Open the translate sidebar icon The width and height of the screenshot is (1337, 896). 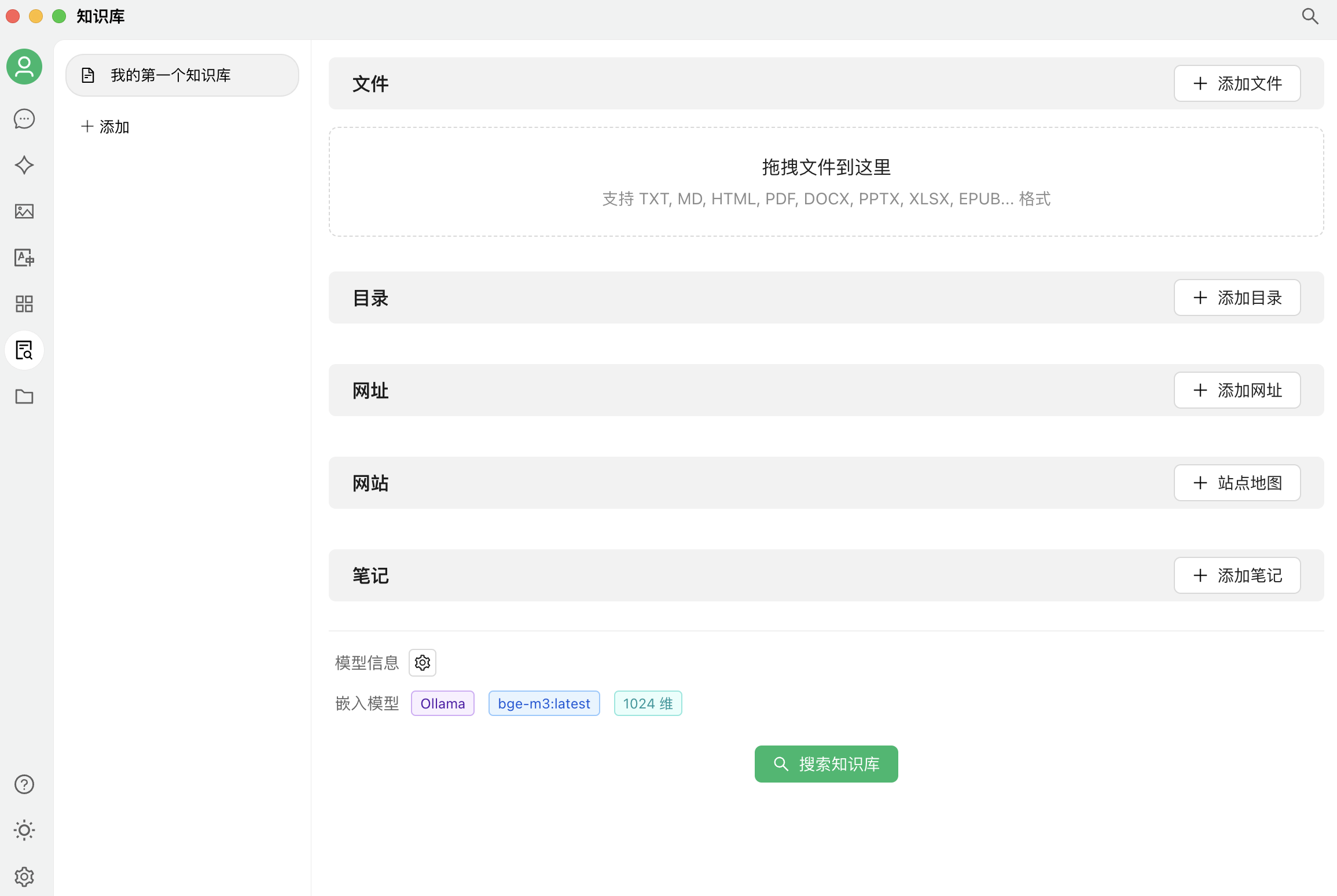24,258
